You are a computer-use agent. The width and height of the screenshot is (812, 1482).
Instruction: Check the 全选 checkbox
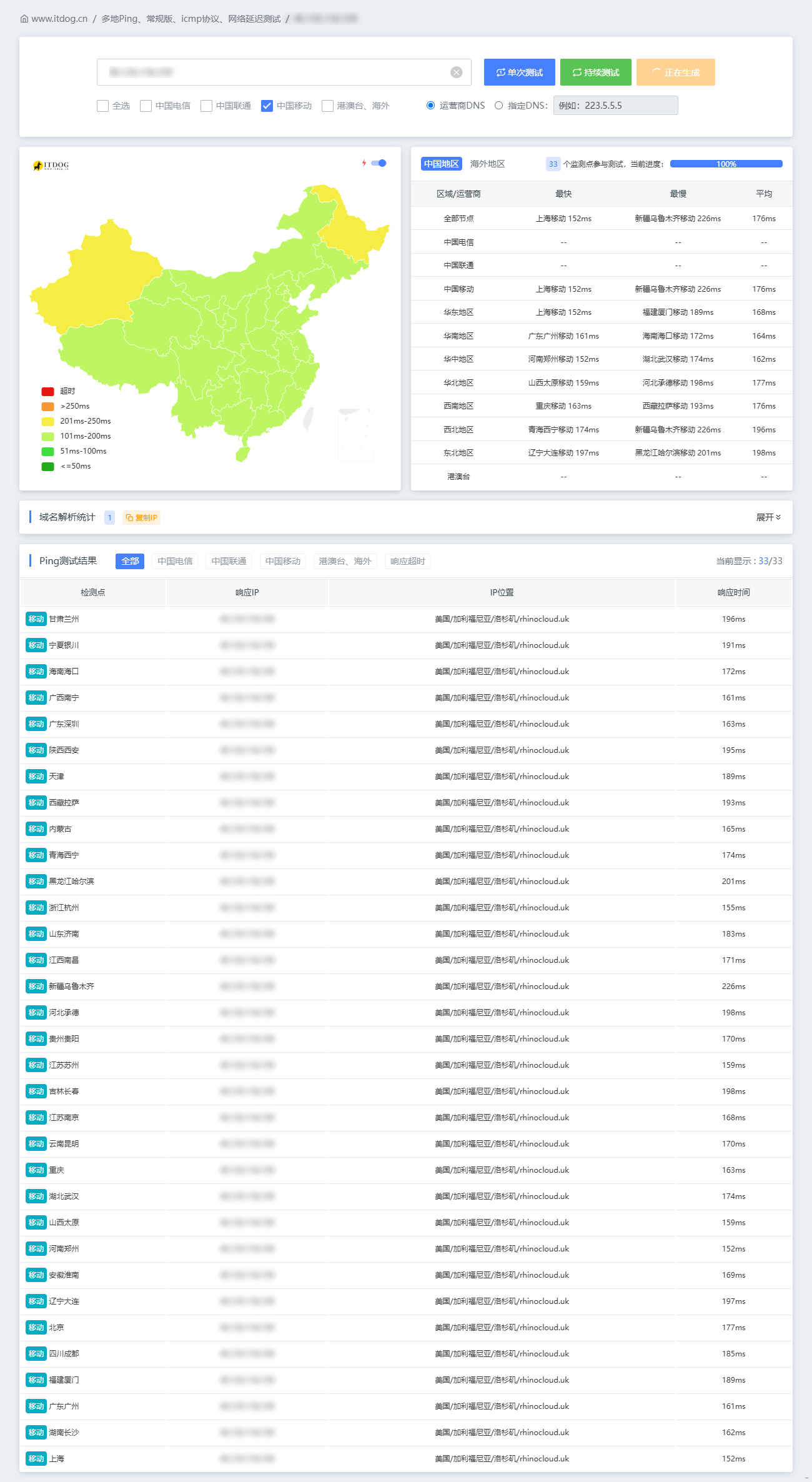tap(103, 106)
